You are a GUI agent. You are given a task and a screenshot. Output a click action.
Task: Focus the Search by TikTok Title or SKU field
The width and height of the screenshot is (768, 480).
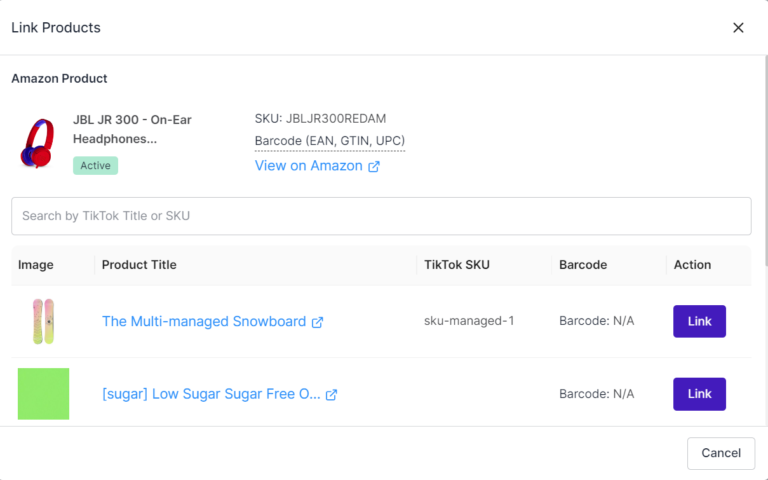[x=381, y=216]
